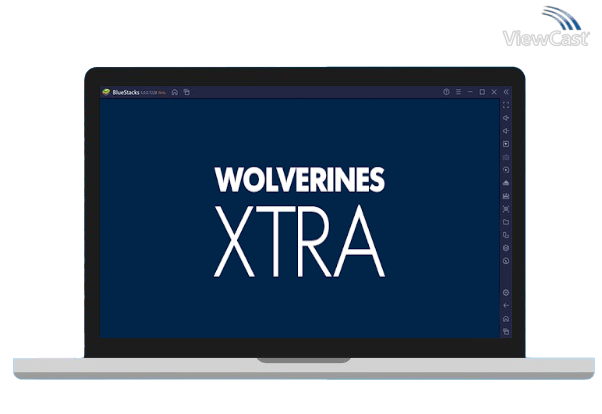602x414 pixels.
Task: Toggle full screen mode in the sidebar
Action: coord(506,105)
